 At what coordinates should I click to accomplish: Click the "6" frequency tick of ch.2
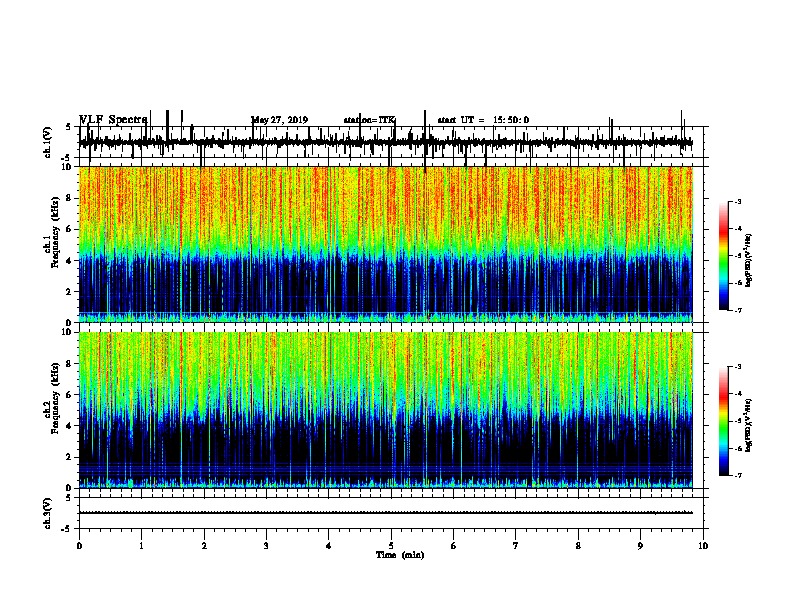coord(70,394)
